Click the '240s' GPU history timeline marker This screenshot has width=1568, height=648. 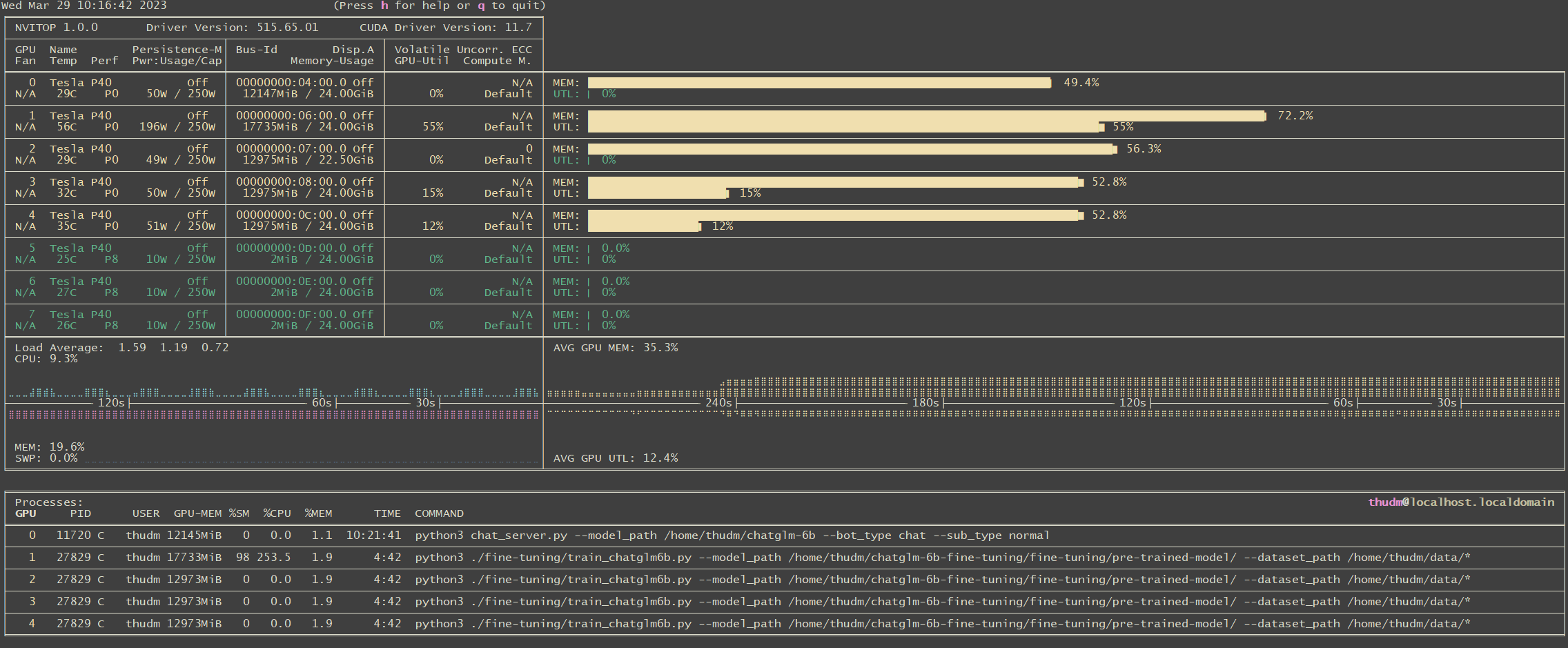point(718,403)
